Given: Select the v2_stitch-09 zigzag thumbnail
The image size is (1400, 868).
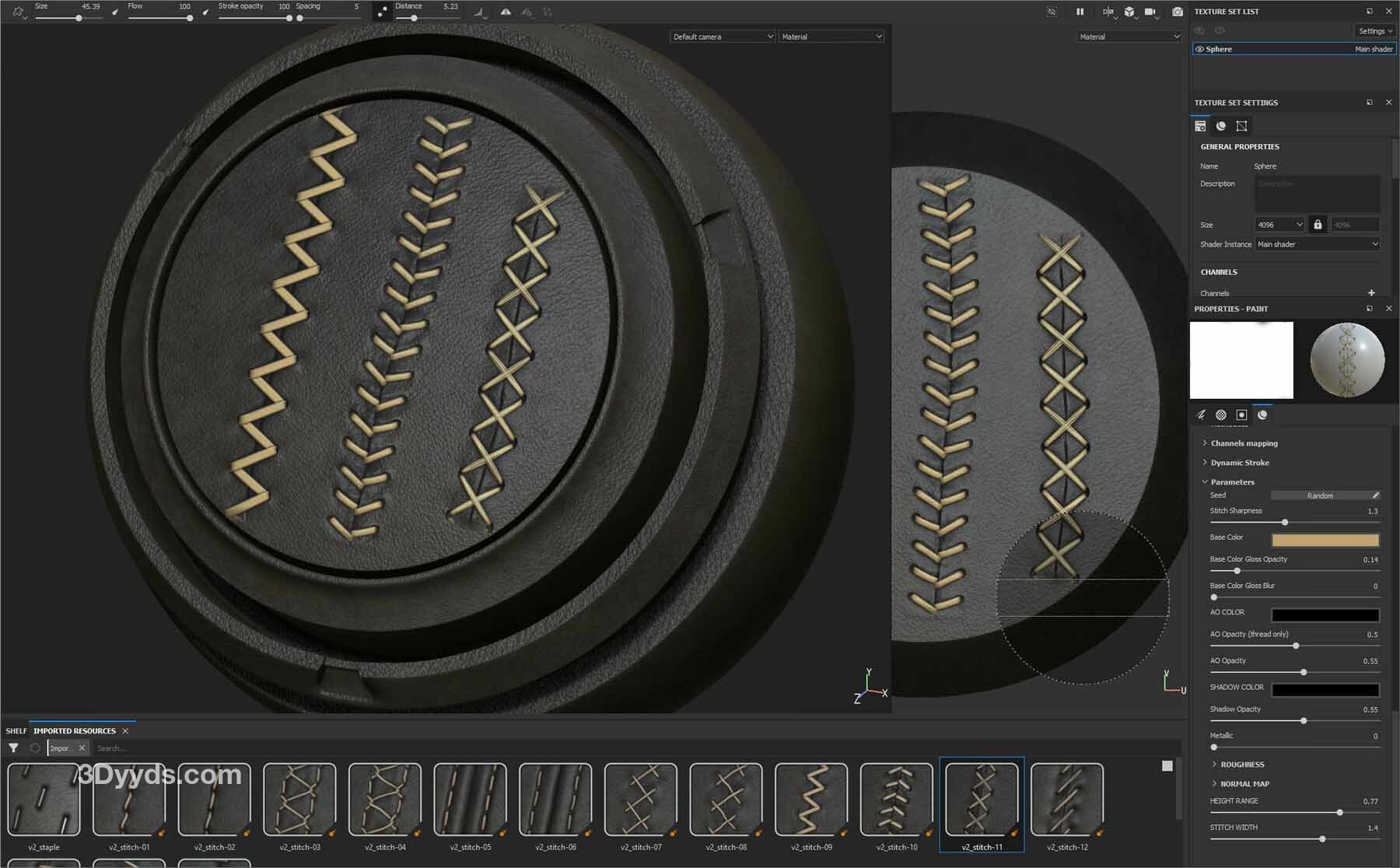Looking at the screenshot, I should click(811, 800).
